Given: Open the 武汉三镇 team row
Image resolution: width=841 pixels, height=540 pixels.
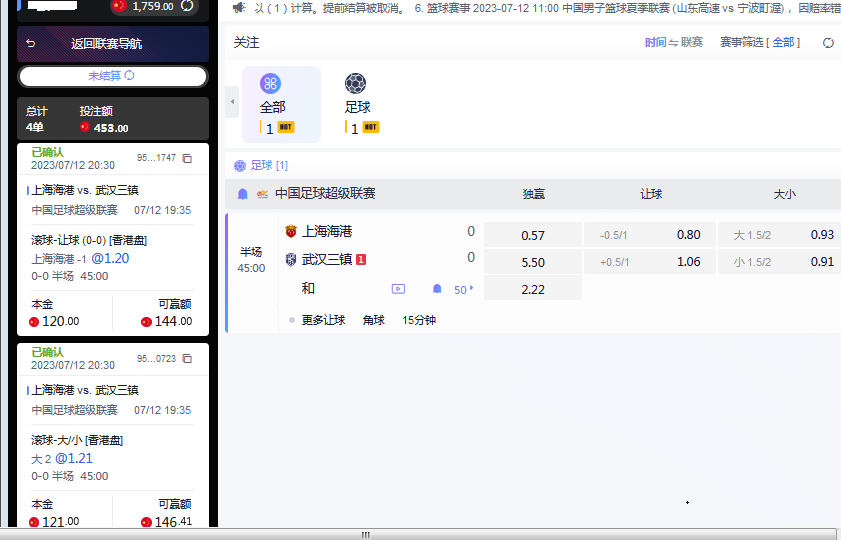Looking at the screenshot, I should [327, 260].
